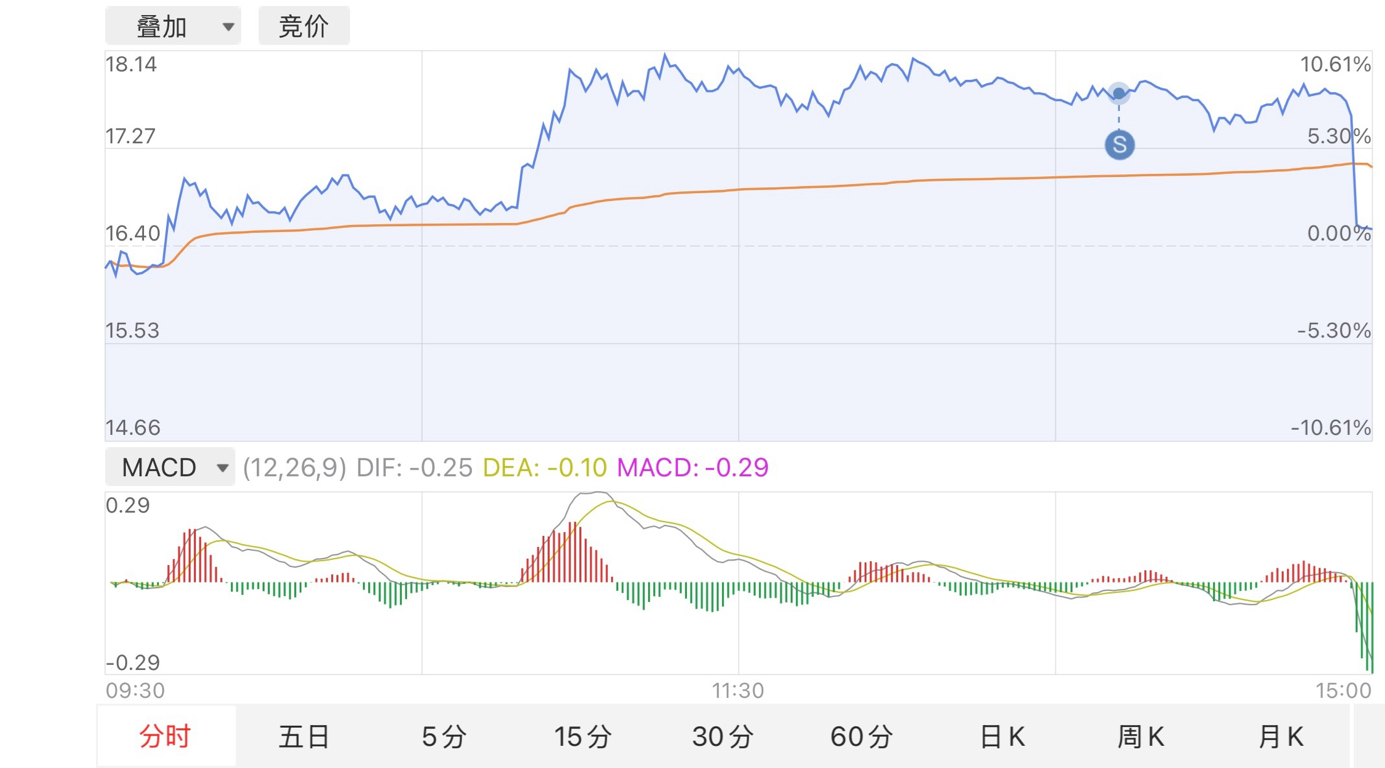1385x768 pixels.
Task: Select the 月K tab
Action: (1280, 737)
